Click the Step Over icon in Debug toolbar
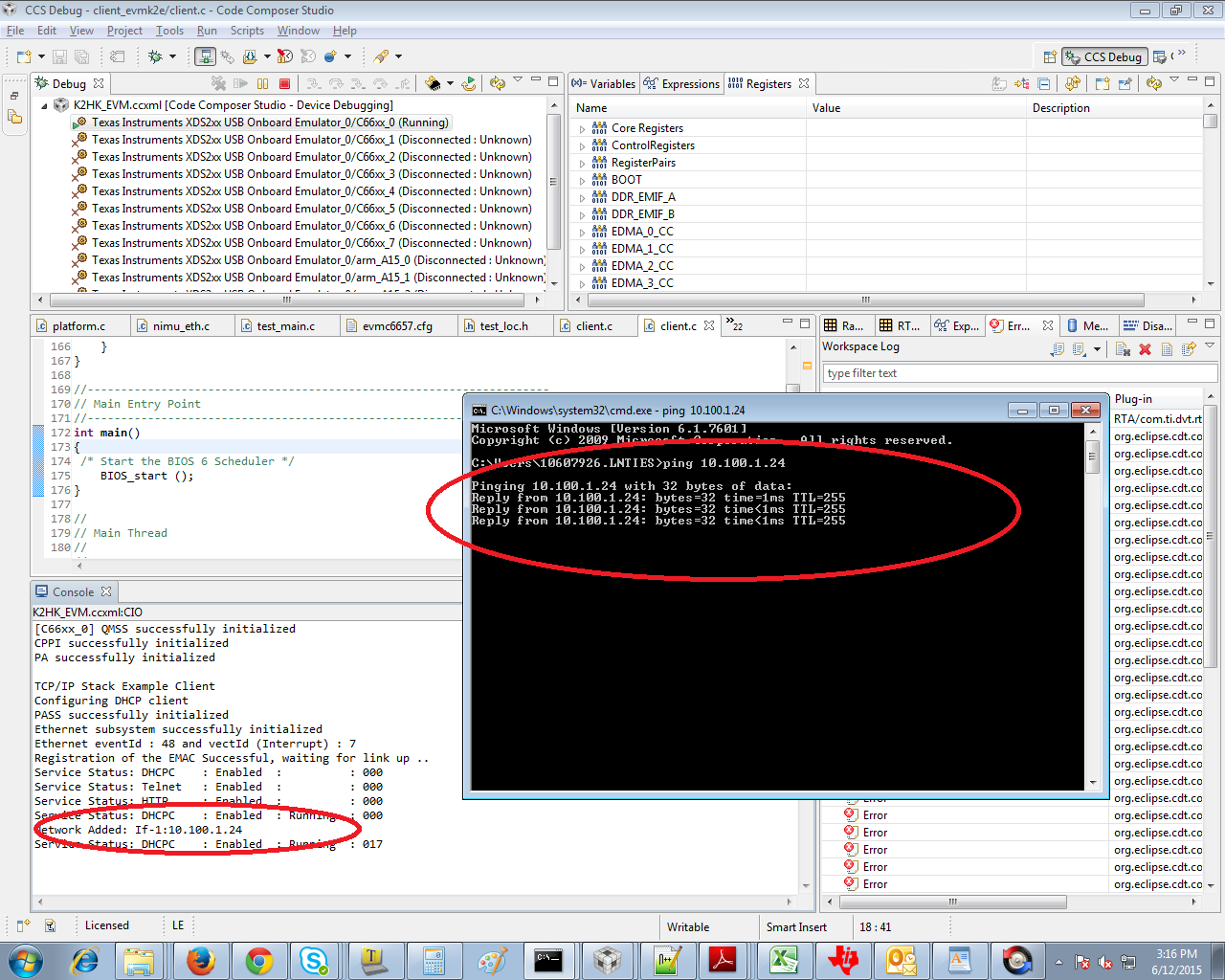Viewport: 1225px width, 980px height. [x=336, y=84]
